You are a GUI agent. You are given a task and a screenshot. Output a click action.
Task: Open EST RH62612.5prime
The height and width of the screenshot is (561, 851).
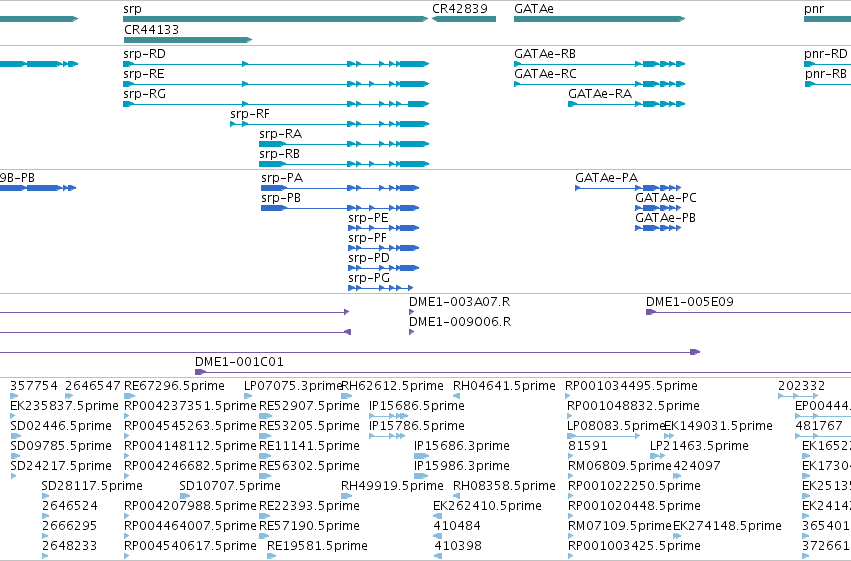coord(392,386)
